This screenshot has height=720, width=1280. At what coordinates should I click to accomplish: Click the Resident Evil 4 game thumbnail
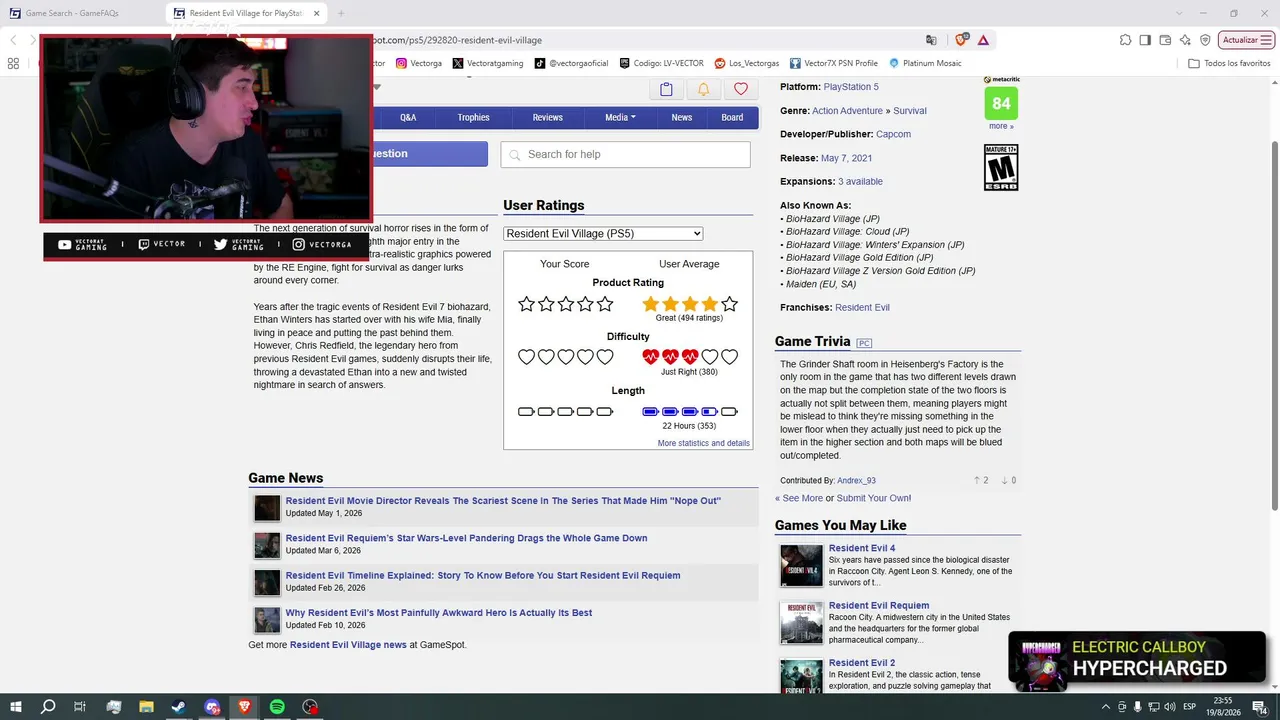pos(801,566)
